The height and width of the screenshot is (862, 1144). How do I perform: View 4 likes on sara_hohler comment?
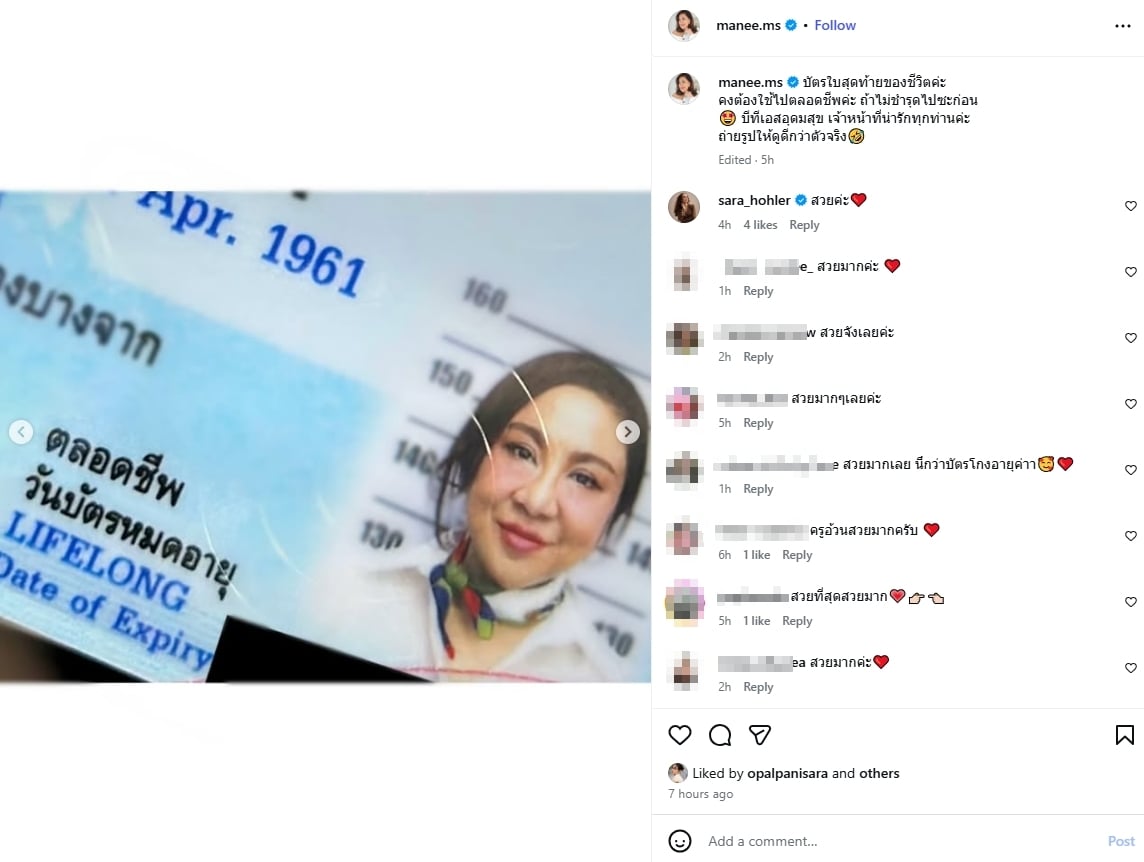[x=760, y=225]
